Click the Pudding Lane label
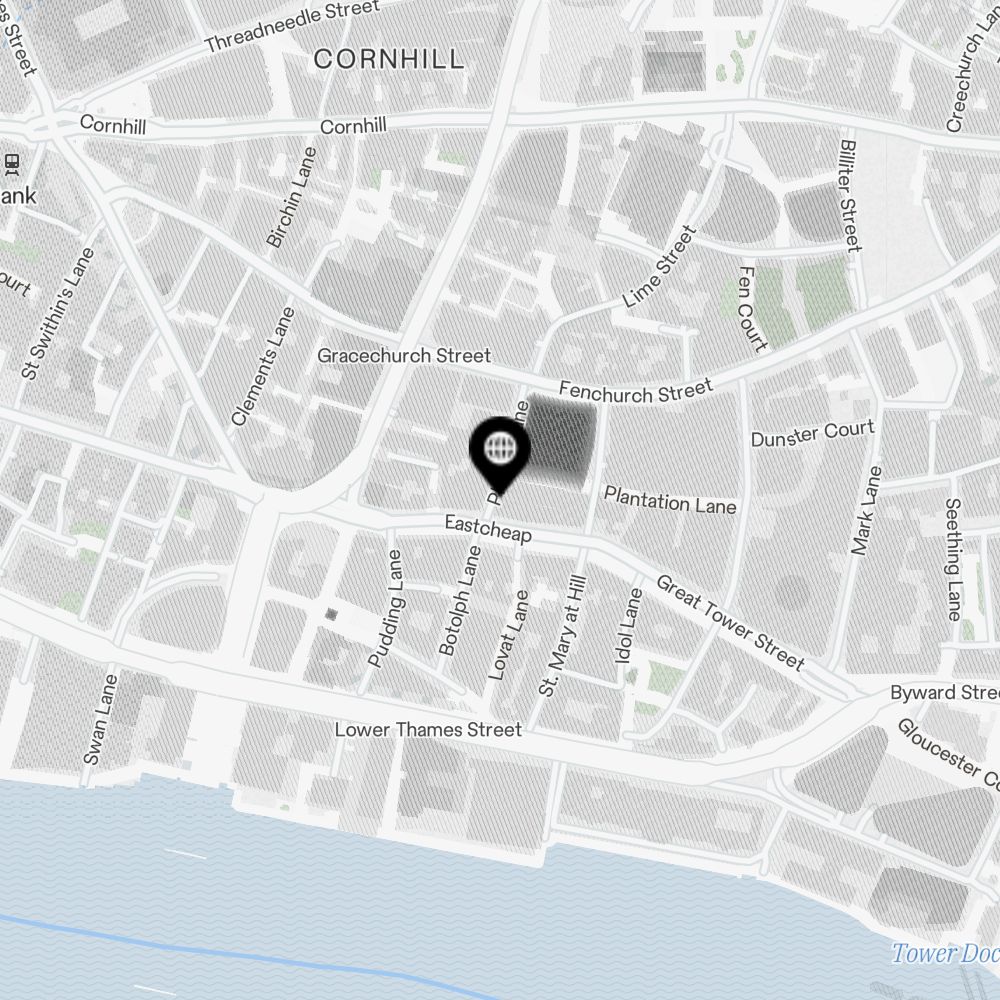 [386, 608]
